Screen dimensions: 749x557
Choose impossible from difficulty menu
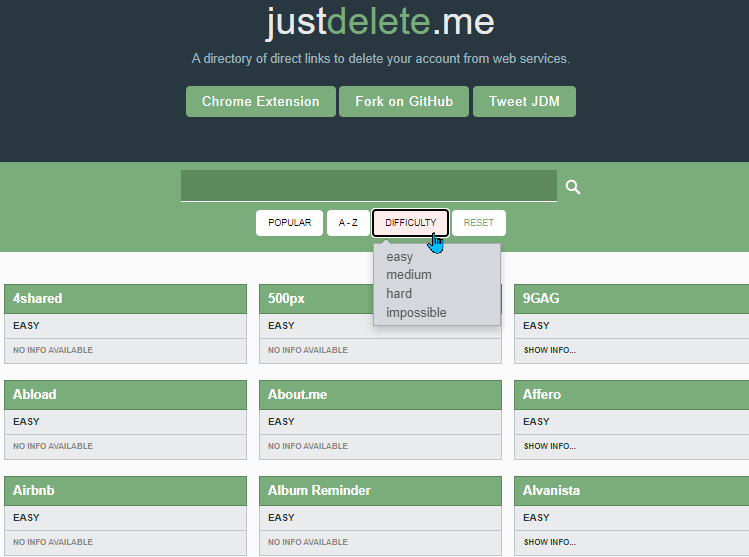[416, 312]
